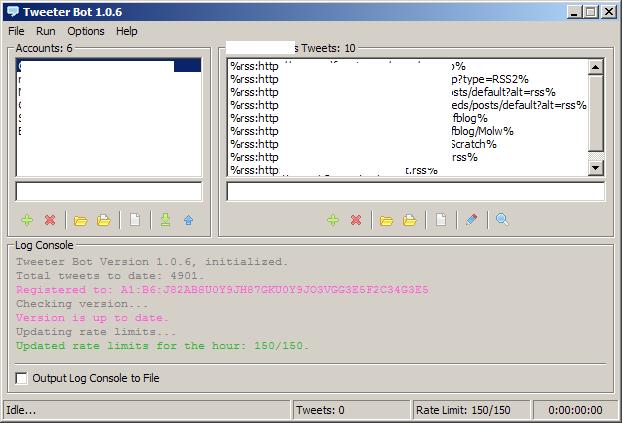Click log line 'Checking version...'
The image size is (622, 423).
pos(82,304)
